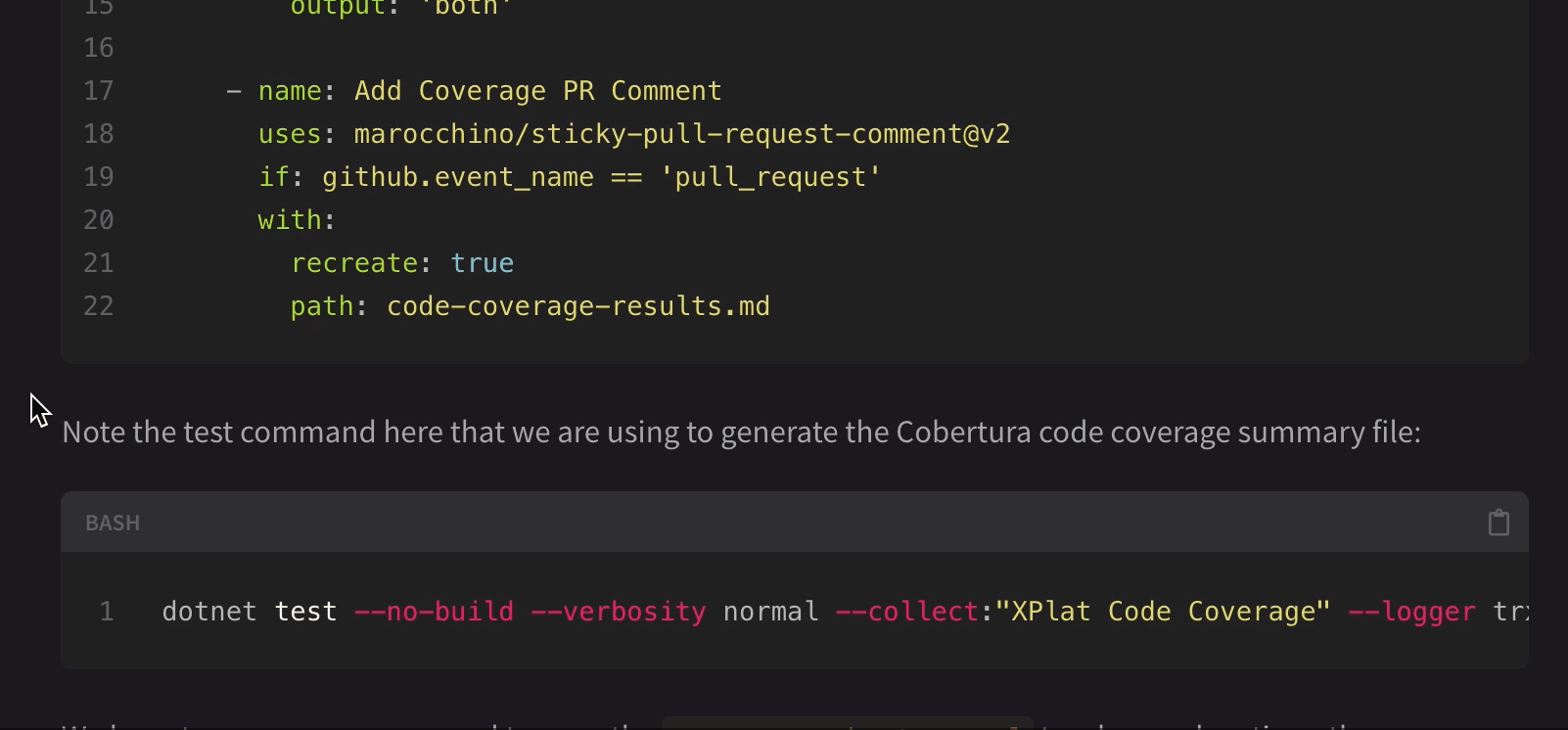Viewport: 1568px width, 730px height.
Task: Click 'dotnet' at start of command
Action: (209, 612)
